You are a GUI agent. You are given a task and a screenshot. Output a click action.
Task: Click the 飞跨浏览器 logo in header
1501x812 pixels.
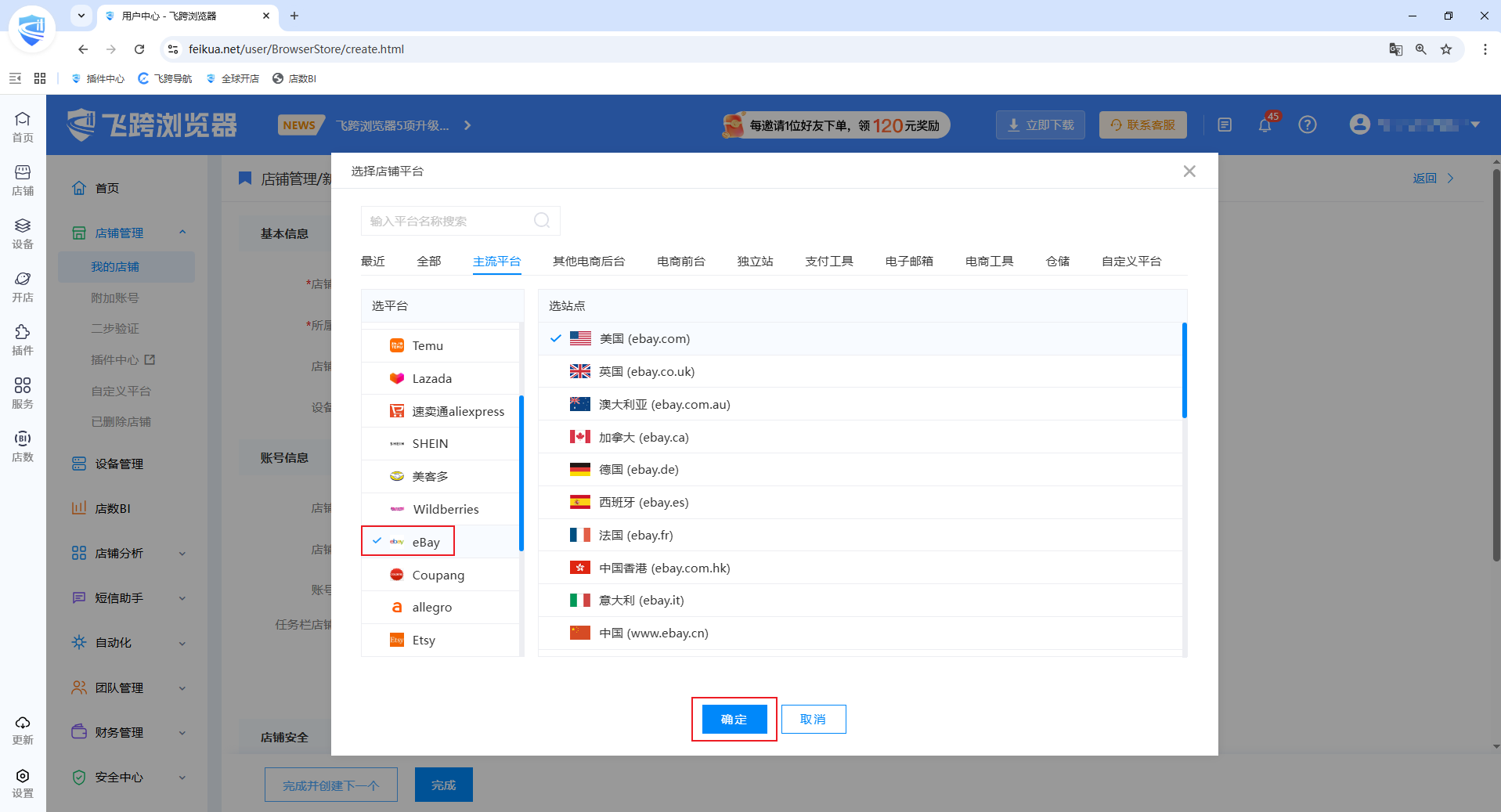click(152, 125)
